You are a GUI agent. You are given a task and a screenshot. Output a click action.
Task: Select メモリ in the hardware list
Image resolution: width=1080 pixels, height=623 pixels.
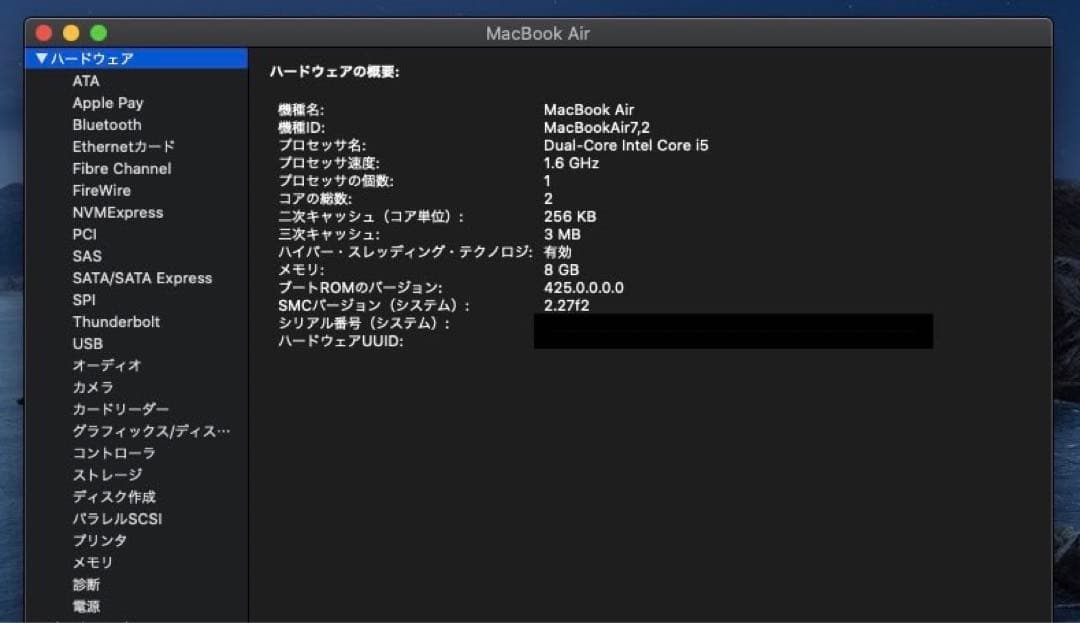[x=94, y=562]
